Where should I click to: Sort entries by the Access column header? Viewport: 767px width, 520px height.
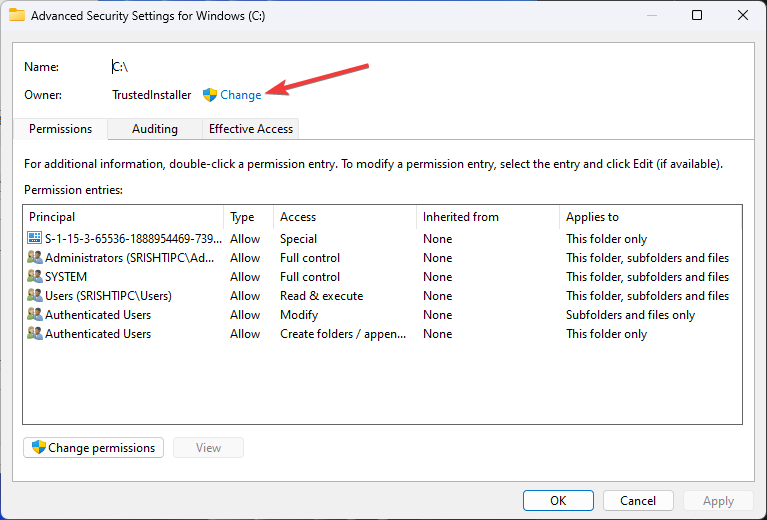click(x=345, y=217)
